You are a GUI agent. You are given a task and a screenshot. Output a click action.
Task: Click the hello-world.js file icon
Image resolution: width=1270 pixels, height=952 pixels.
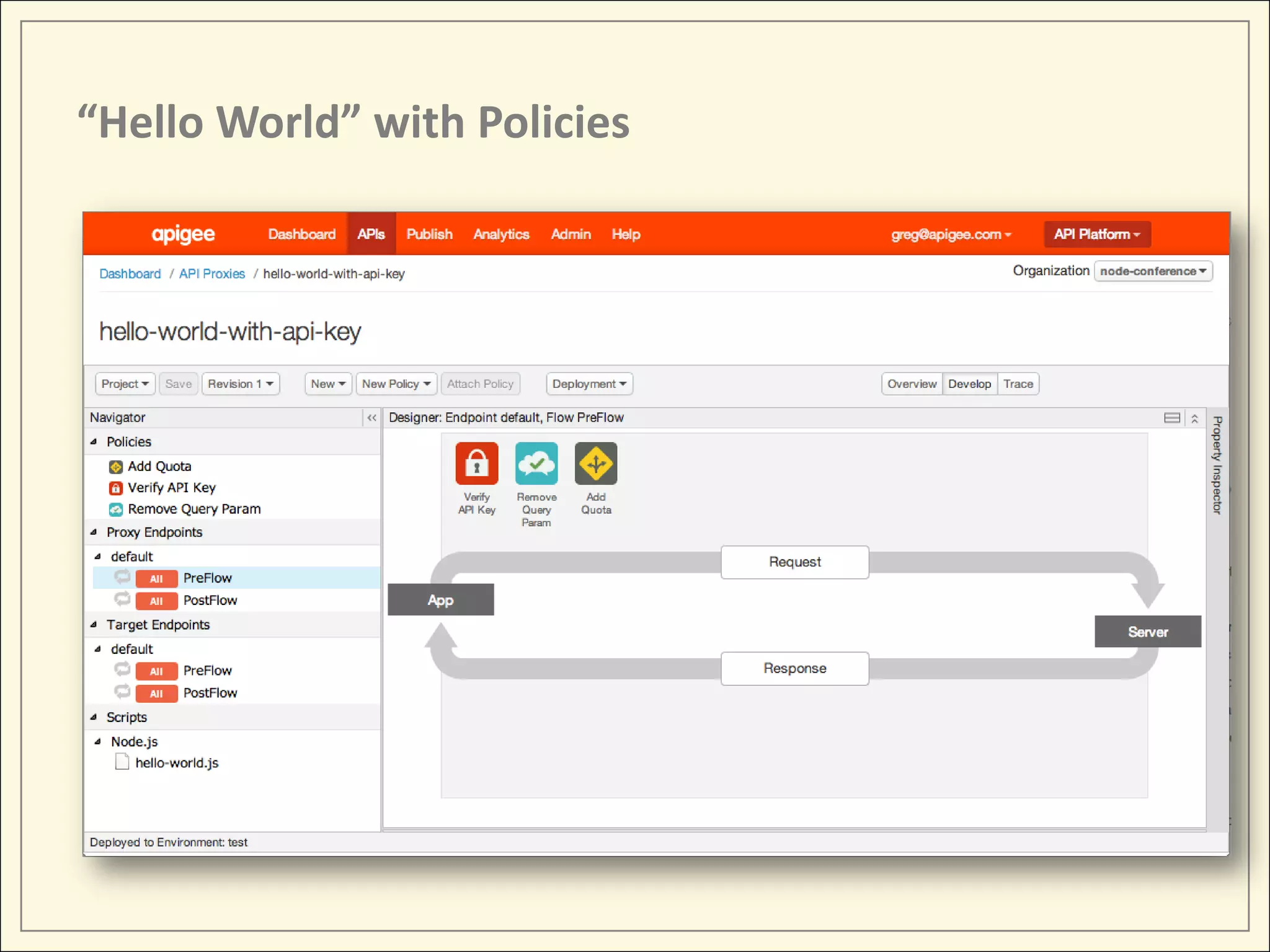[122, 762]
